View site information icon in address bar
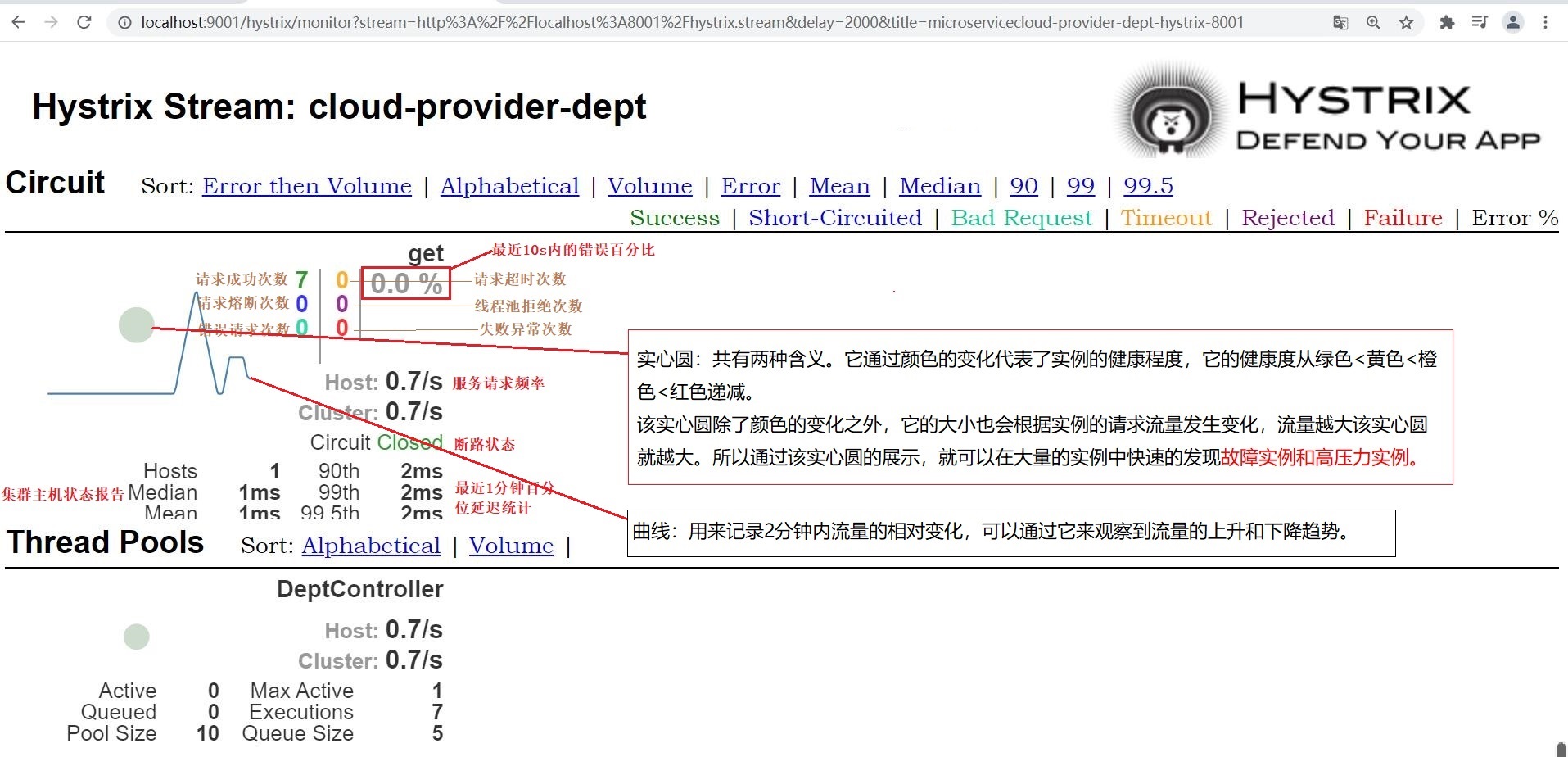 (x=124, y=23)
